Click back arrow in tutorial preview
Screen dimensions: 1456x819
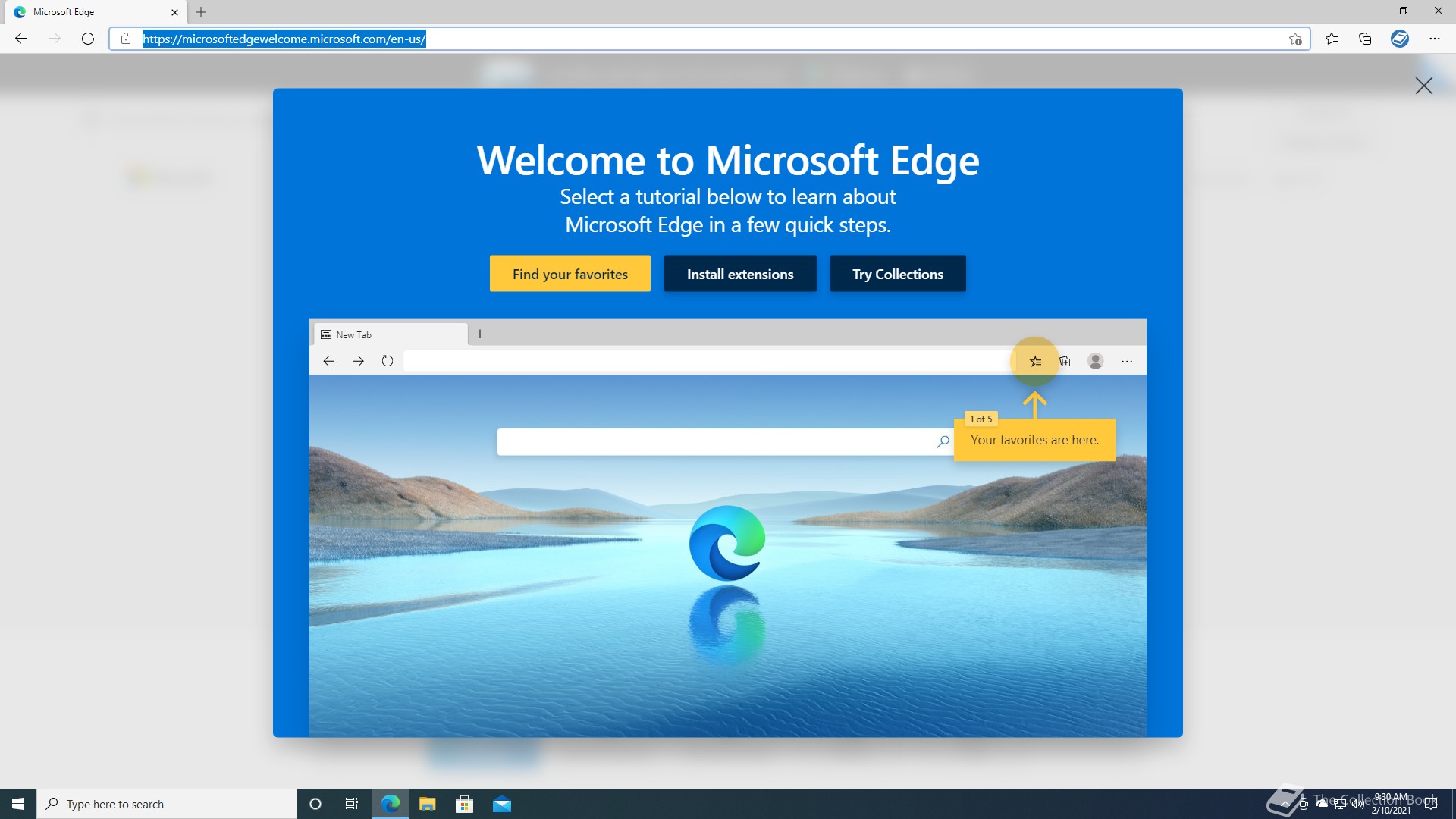328,361
